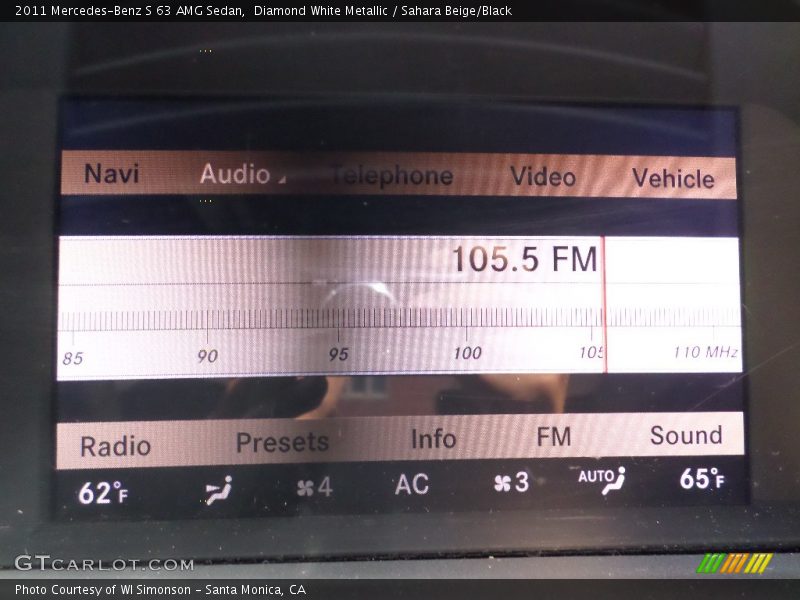Select the AUTO airflow seat icon
The image size is (800, 600).
(602, 480)
